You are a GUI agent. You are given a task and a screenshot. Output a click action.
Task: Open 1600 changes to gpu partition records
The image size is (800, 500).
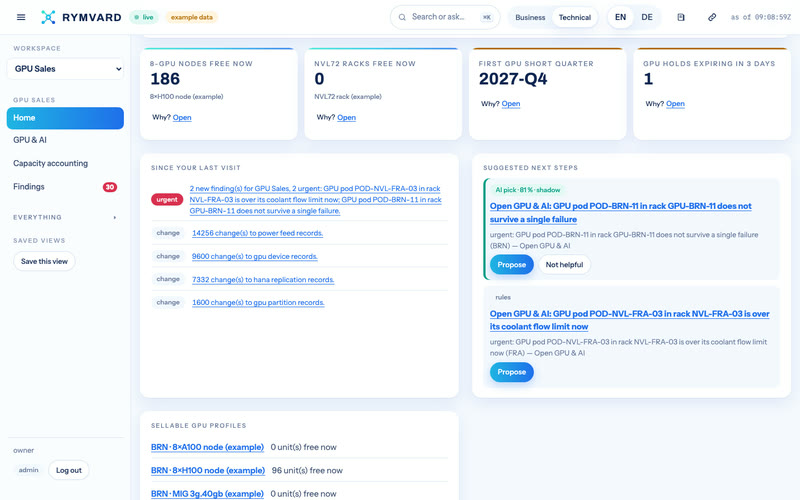pos(258,303)
